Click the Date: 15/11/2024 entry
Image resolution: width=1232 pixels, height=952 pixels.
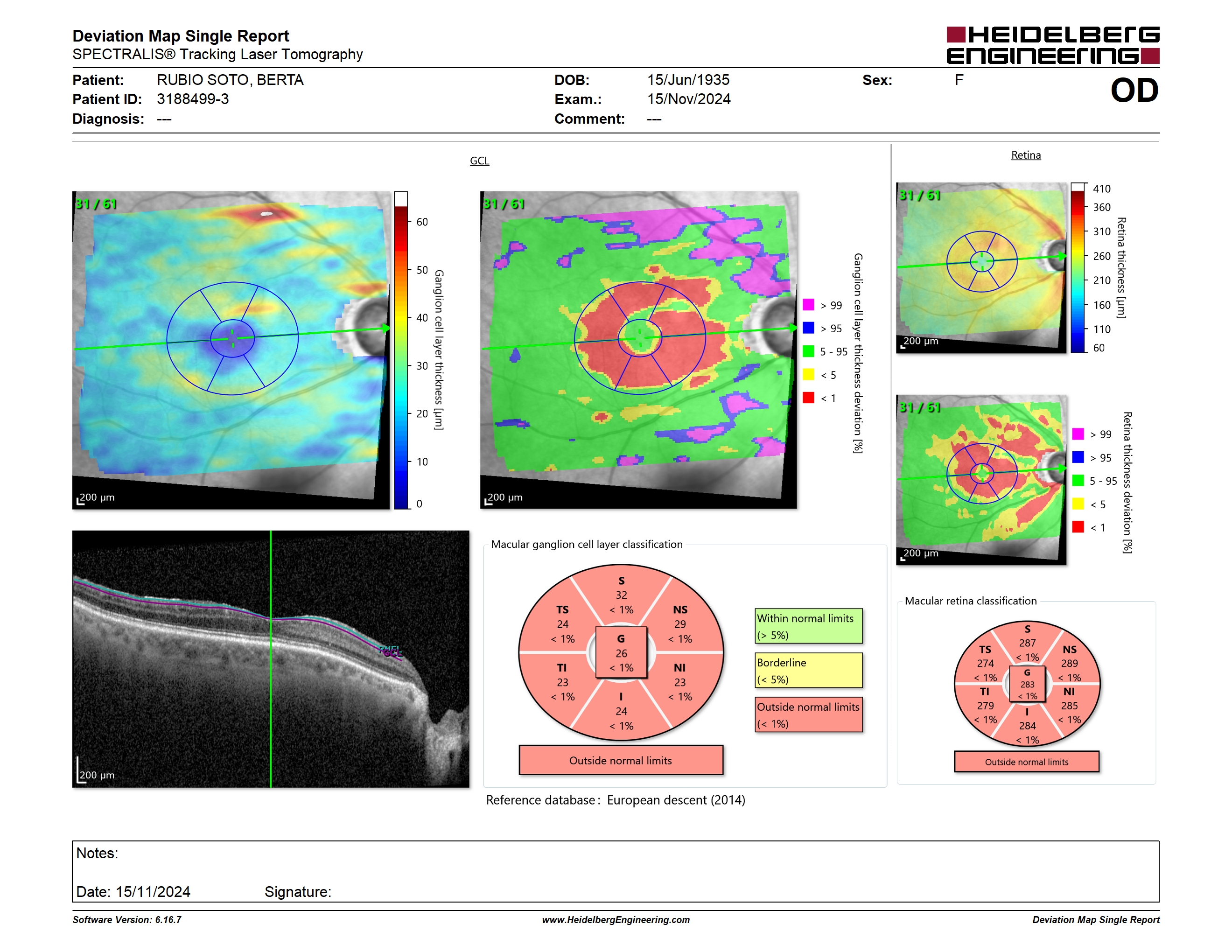pyautogui.click(x=133, y=892)
